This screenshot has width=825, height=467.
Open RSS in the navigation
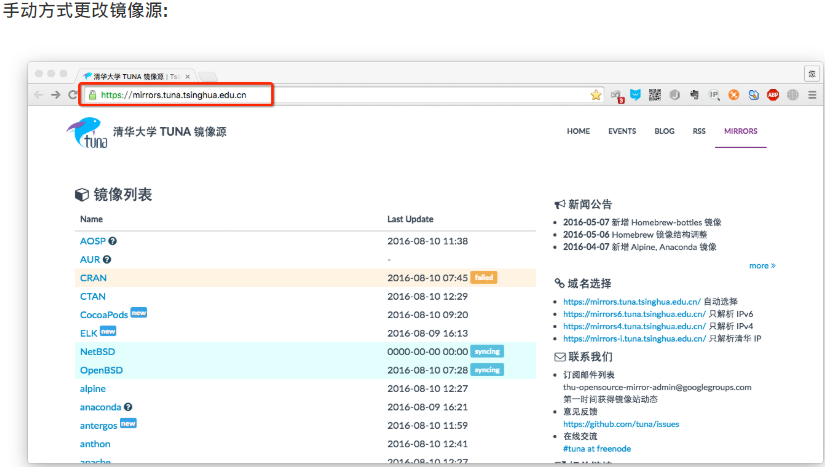point(699,131)
